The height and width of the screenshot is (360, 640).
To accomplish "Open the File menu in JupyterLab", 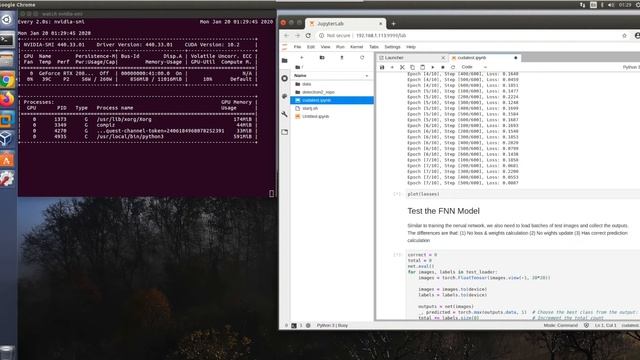I will click(x=297, y=47).
